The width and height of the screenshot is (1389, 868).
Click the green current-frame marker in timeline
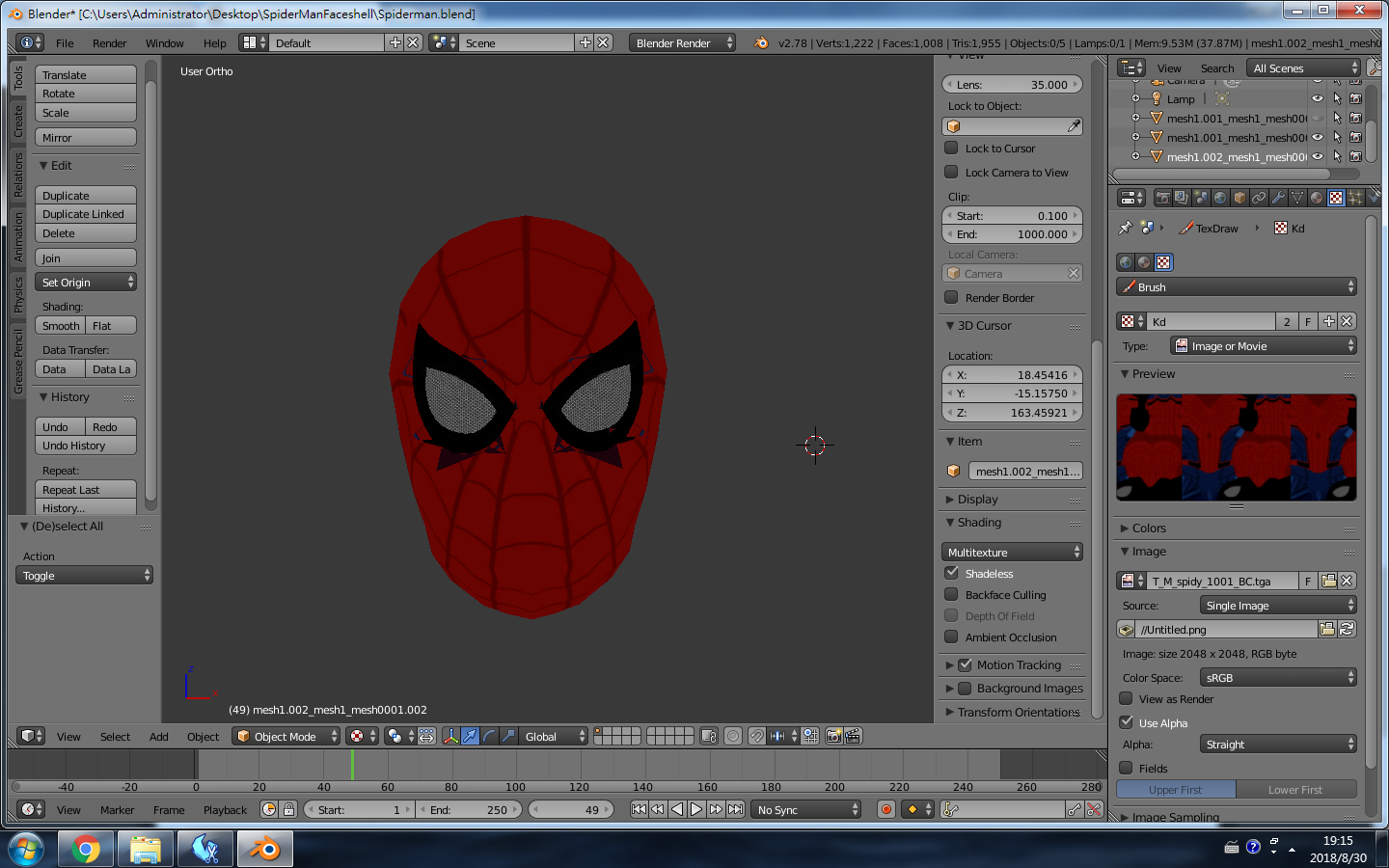352,765
